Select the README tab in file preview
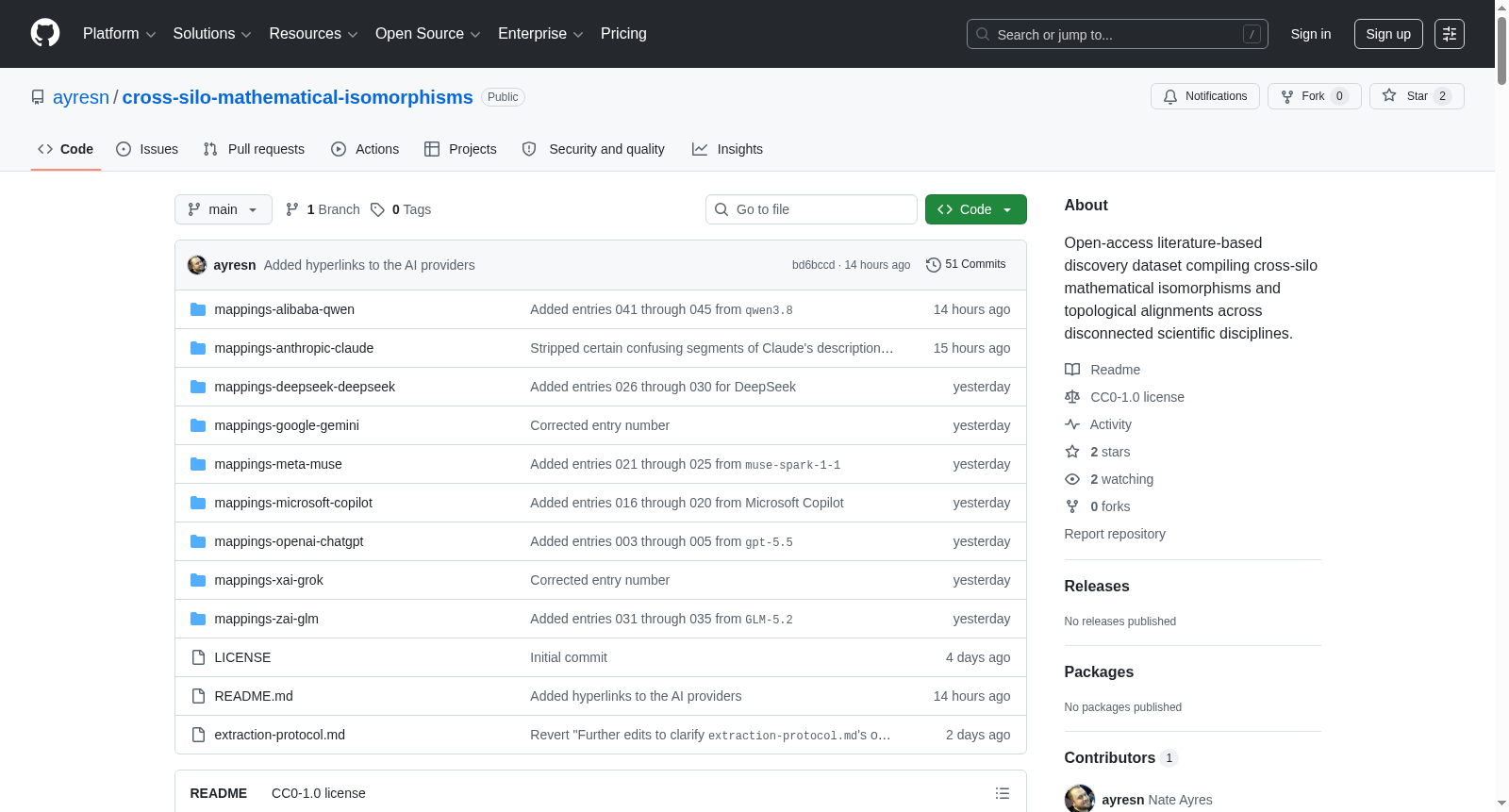The width and height of the screenshot is (1509, 812). click(x=219, y=793)
